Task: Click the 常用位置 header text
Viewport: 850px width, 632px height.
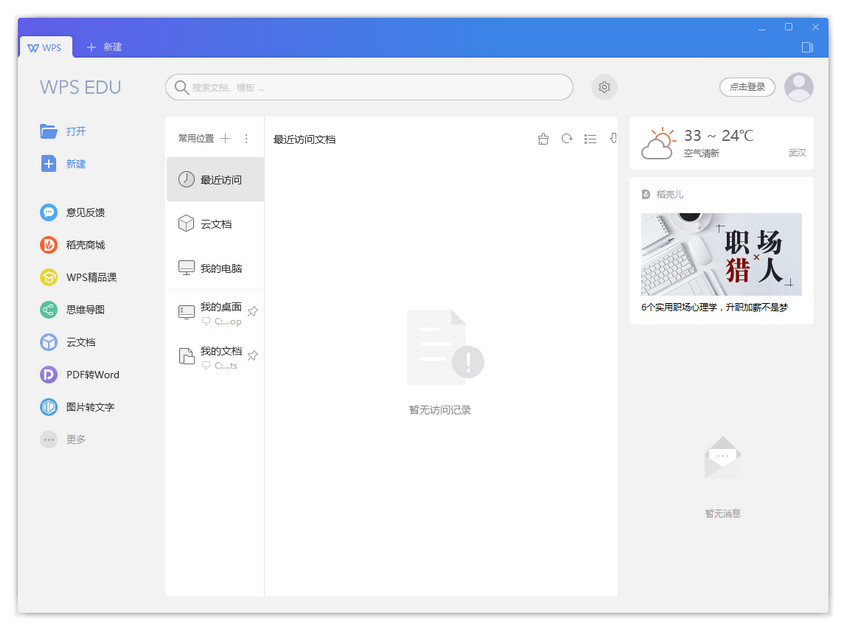Action: point(196,139)
